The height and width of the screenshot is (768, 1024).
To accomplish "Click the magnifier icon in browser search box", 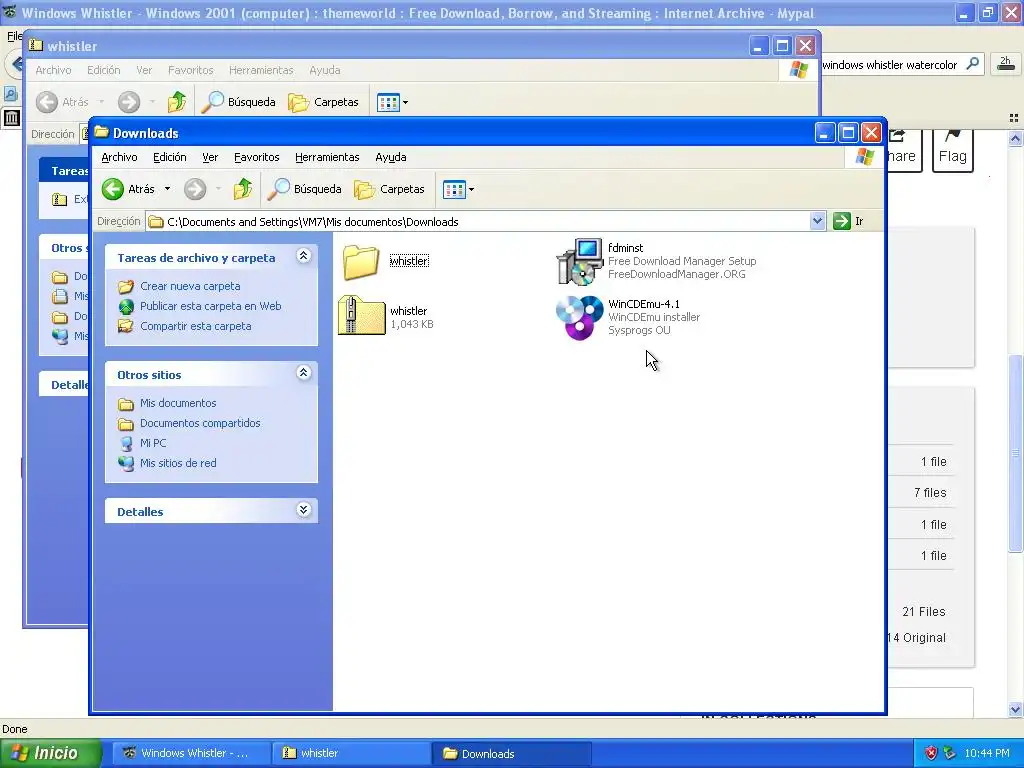I will 972,64.
